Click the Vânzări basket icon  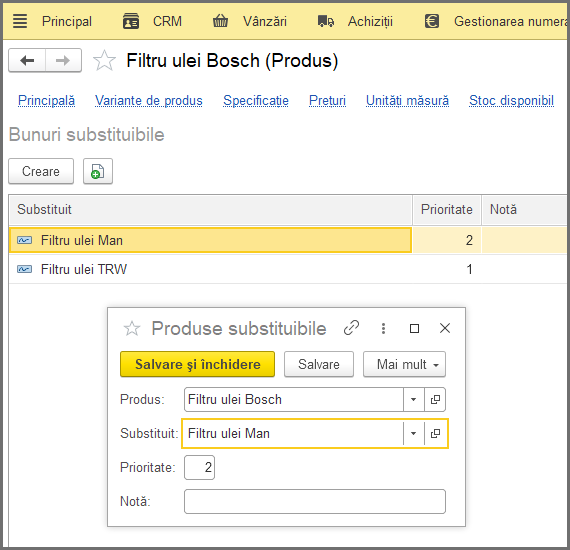coord(220,21)
